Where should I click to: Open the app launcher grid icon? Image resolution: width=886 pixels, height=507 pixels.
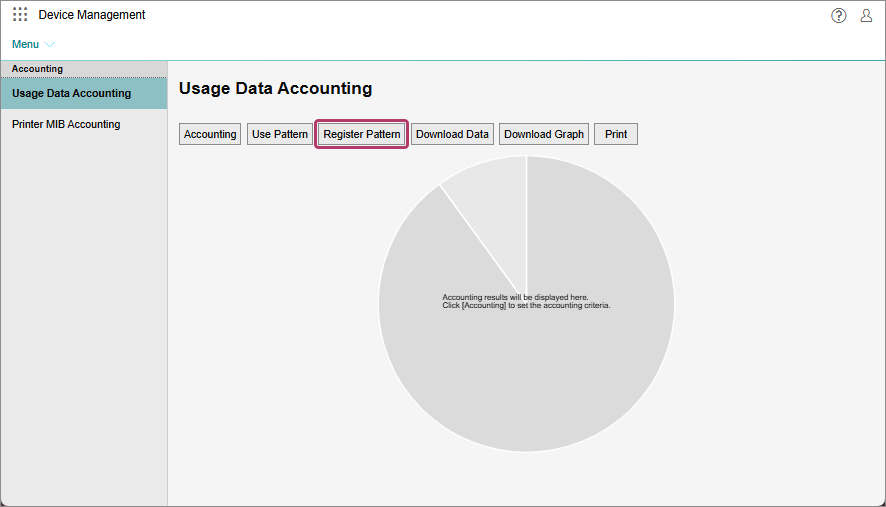[20, 15]
